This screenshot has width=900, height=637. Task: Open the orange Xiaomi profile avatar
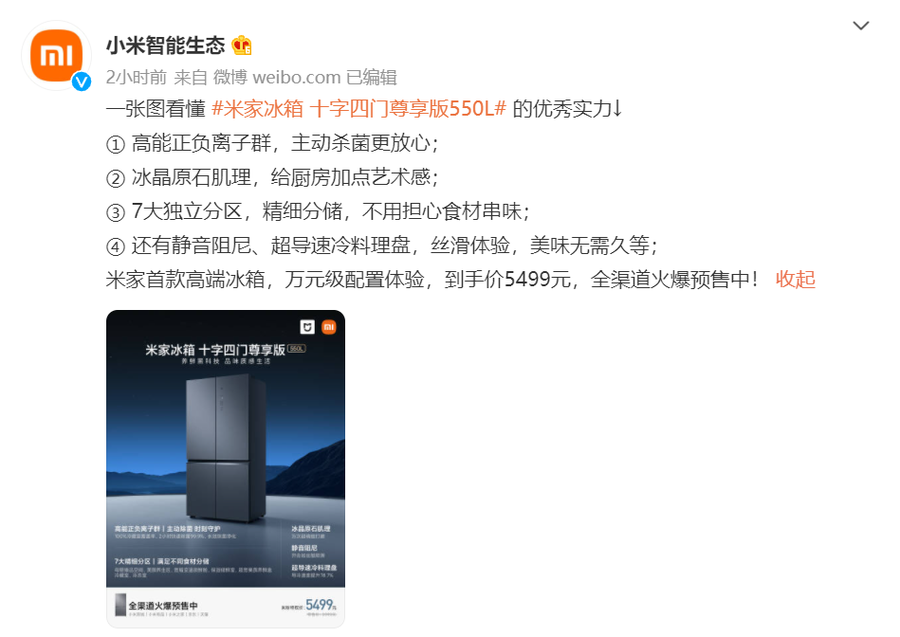(56, 55)
